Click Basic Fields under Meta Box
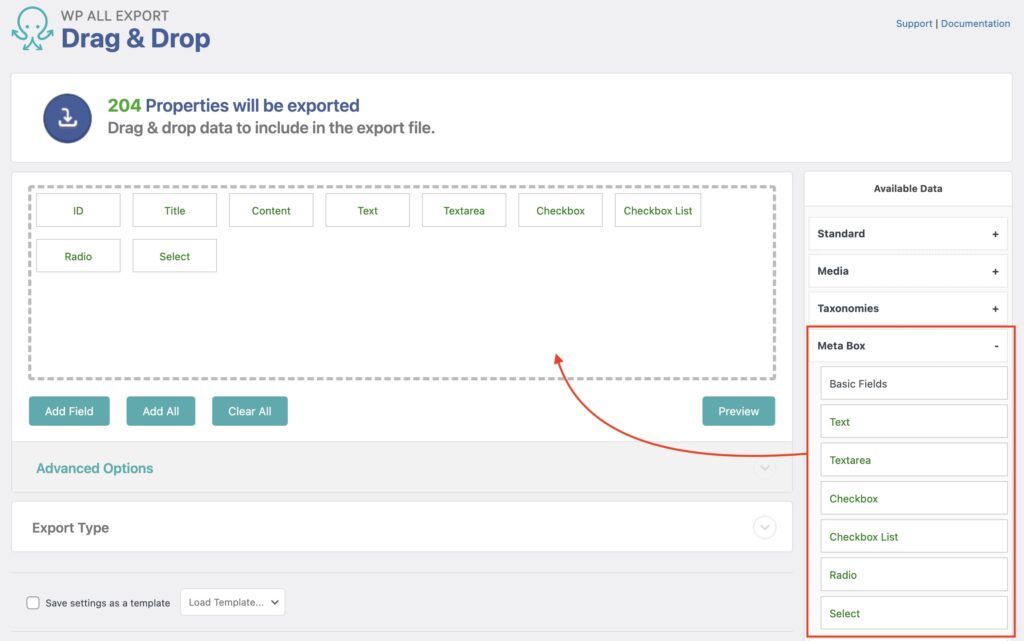 tap(913, 383)
